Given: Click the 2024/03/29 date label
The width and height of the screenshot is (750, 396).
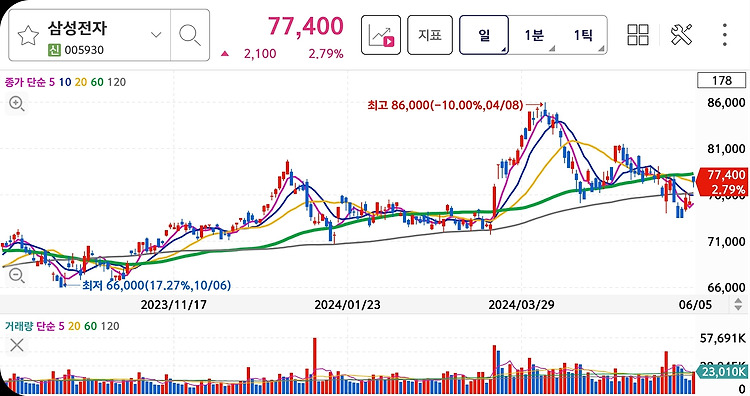Looking at the screenshot, I should pyautogui.click(x=521, y=305).
